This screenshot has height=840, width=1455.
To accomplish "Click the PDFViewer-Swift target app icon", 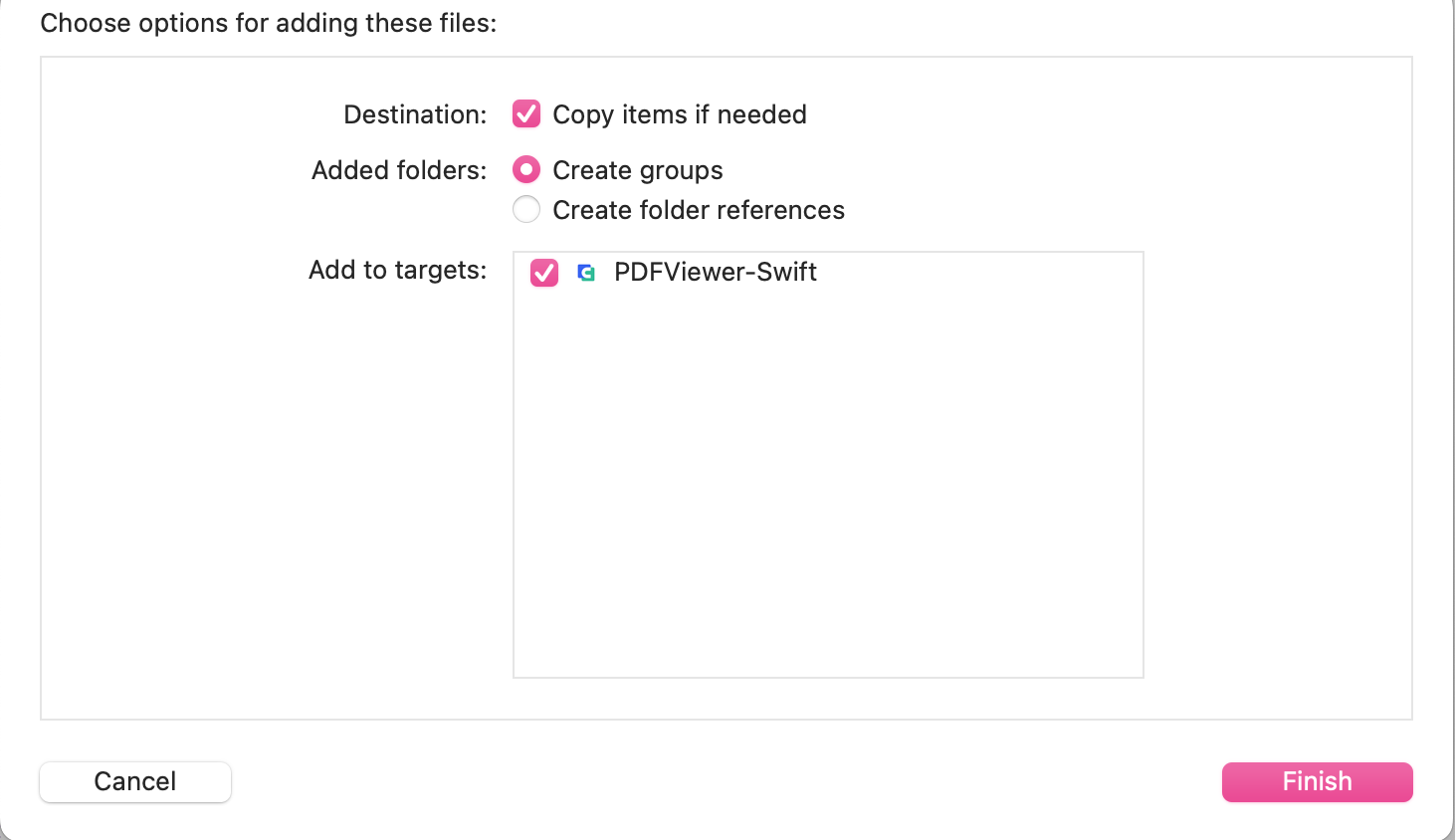I will [x=586, y=273].
